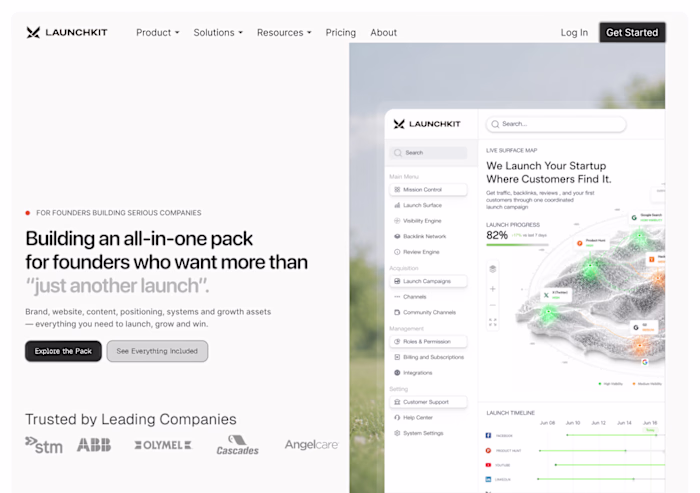Click the YouTube row timeline bar
700x493 pixels.
tap(610, 465)
